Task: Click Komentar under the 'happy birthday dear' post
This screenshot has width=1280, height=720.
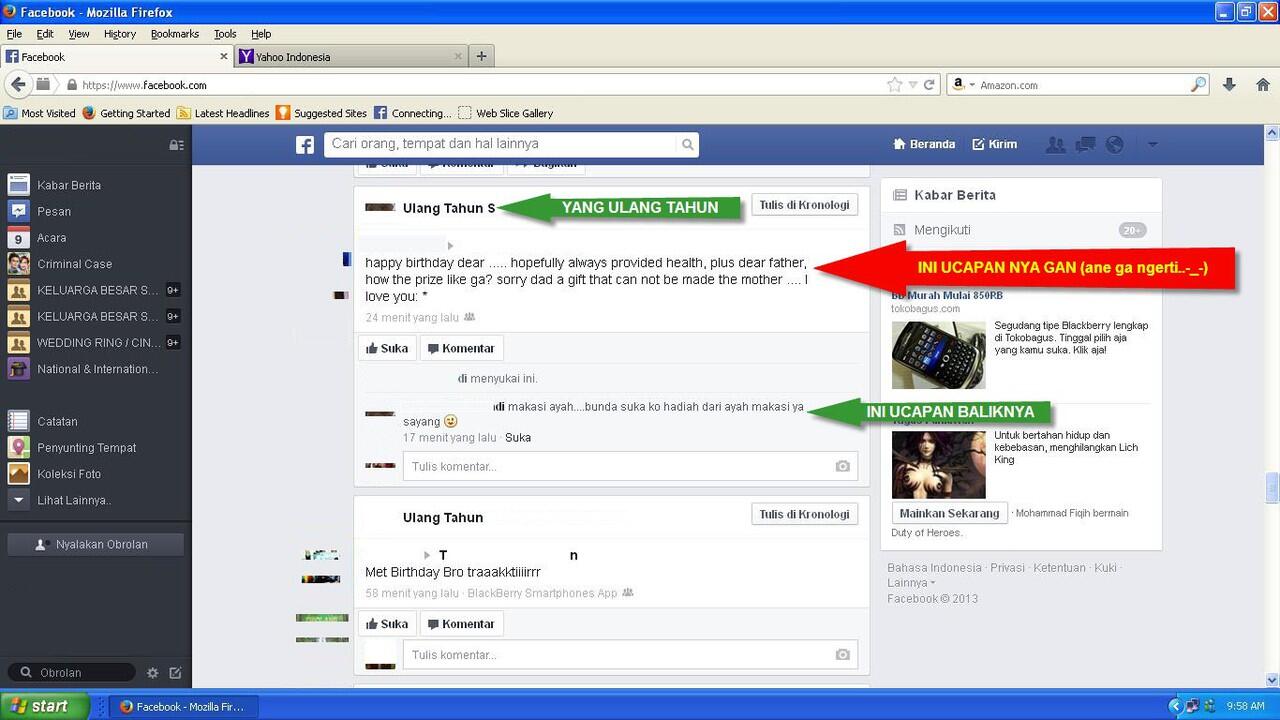Action: coord(461,349)
